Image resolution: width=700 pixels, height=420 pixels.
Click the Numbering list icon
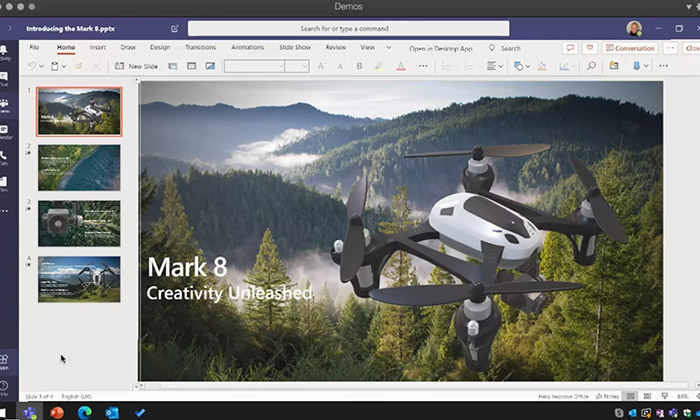click(469, 66)
